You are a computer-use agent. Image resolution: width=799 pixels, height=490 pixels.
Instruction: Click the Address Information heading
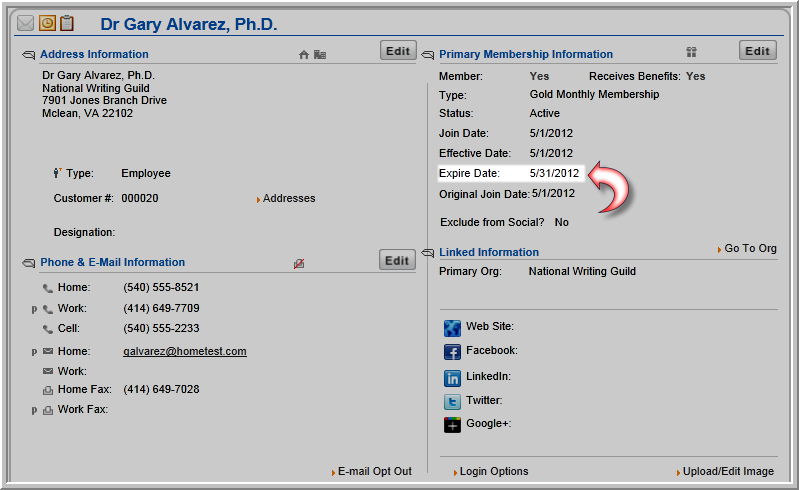94,54
